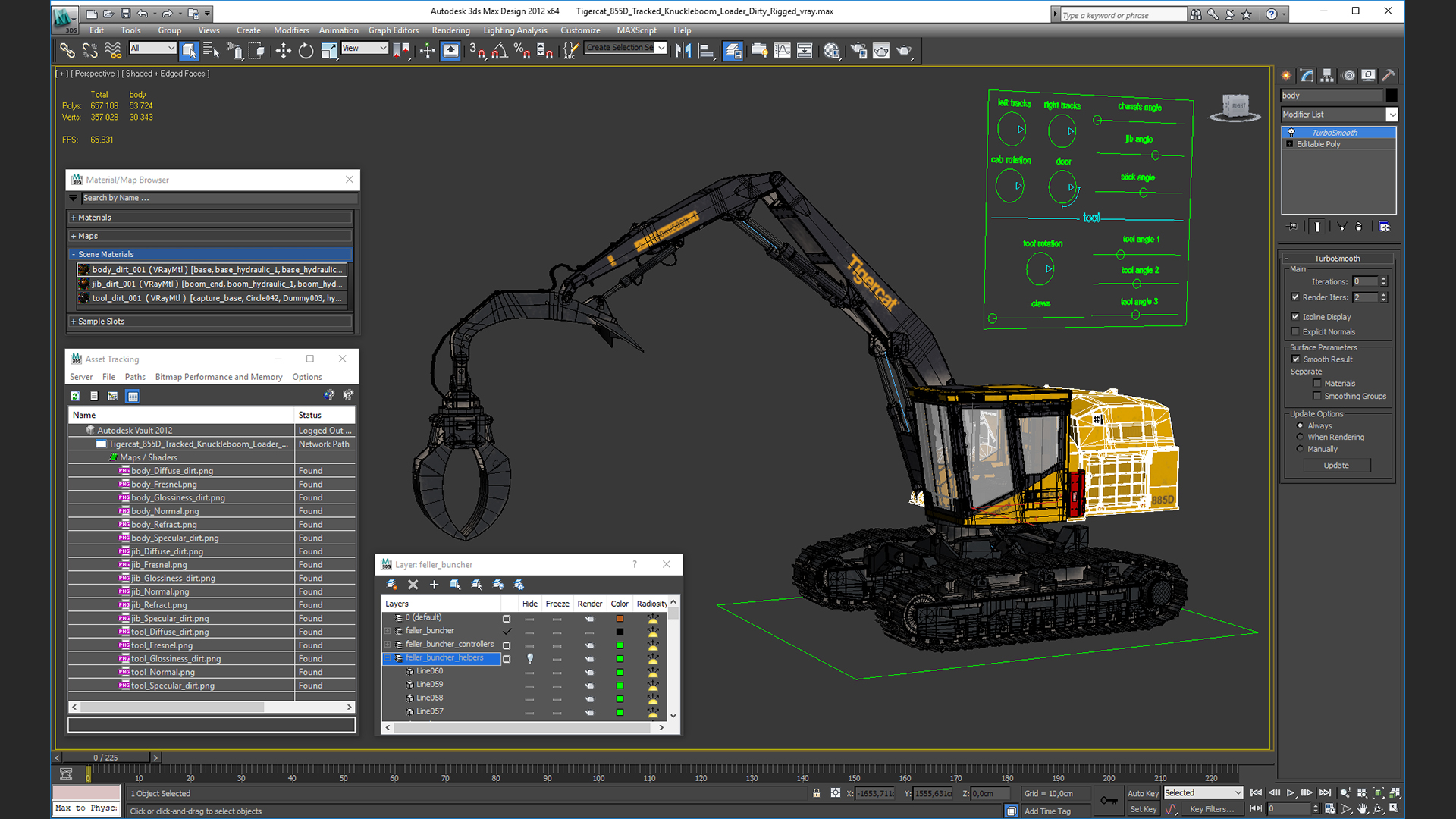Toggle Isoline Display checkbox
Image resolution: width=1456 pixels, height=819 pixels.
pyautogui.click(x=1295, y=317)
